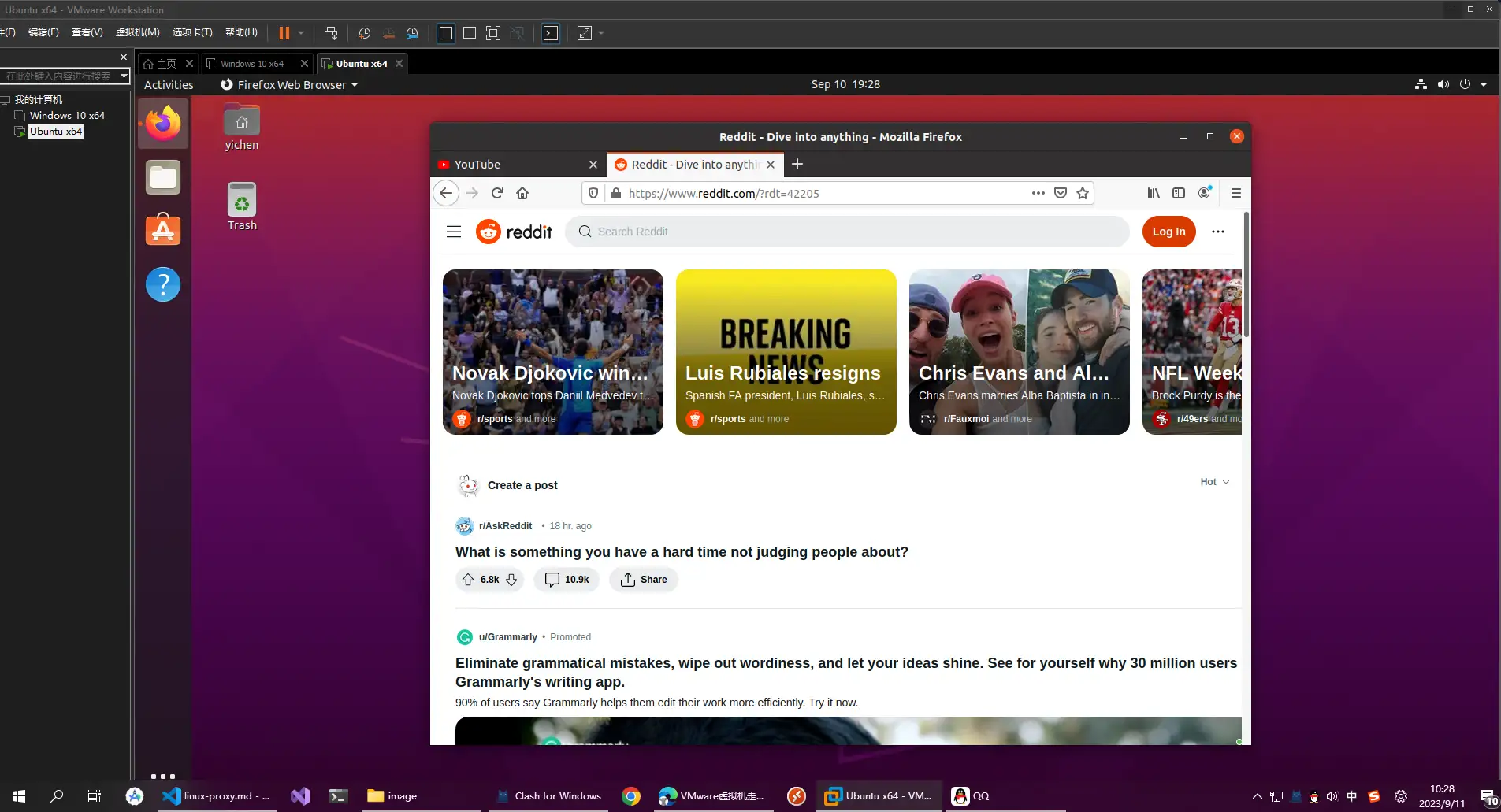This screenshot has height=812, width=1501.
Task: Open the 选项卡(T) menu
Action: pyautogui.click(x=192, y=32)
